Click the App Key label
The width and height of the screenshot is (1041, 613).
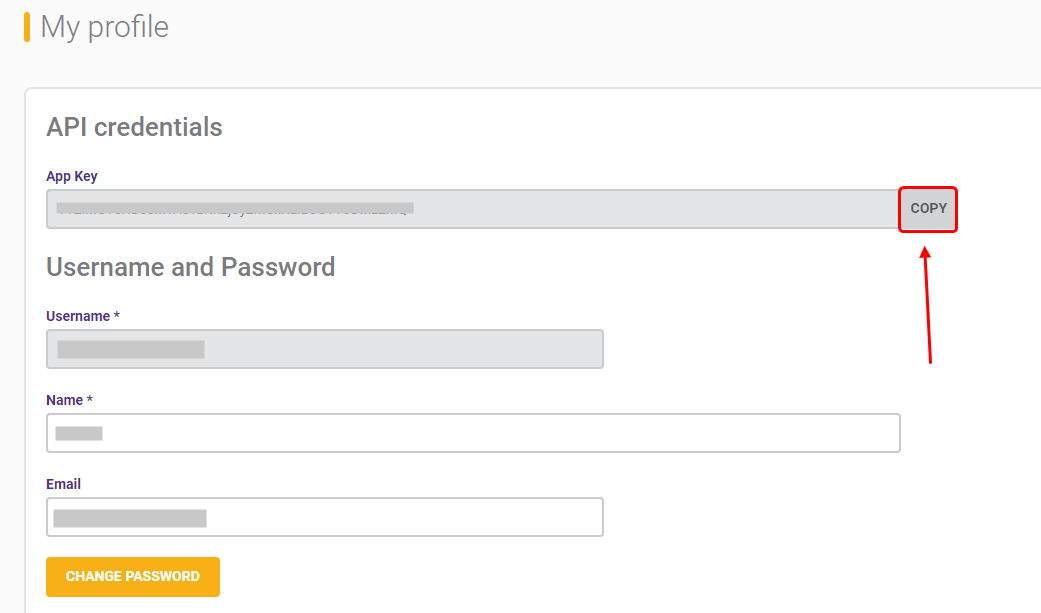pos(72,176)
